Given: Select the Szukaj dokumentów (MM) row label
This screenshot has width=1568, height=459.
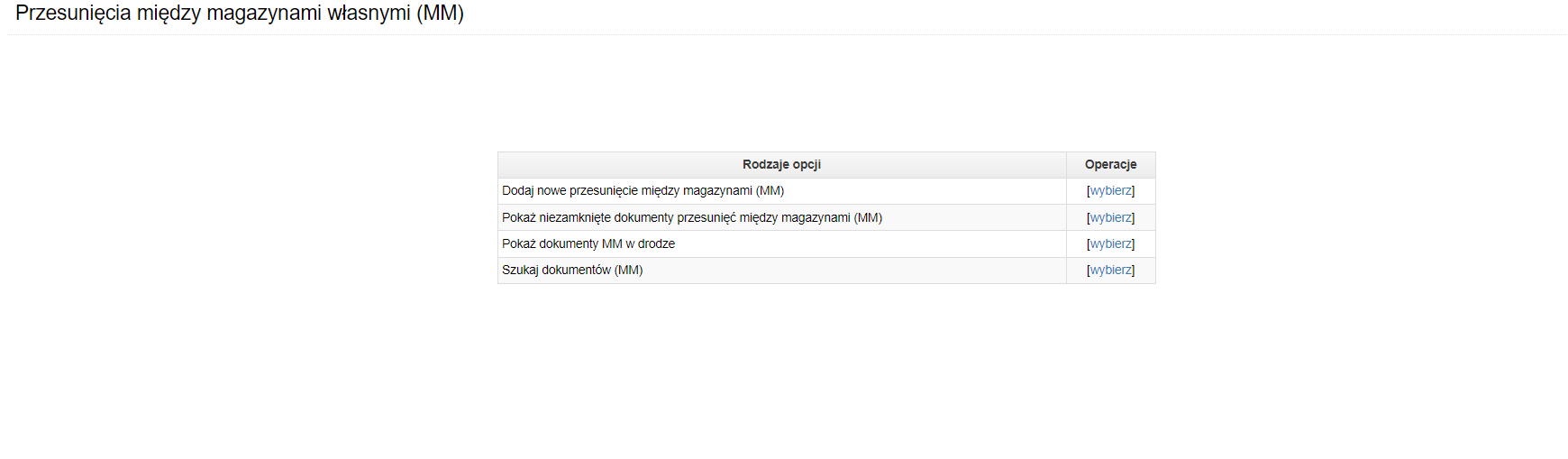Looking at the screenshot, I should (x=572, y=270).
